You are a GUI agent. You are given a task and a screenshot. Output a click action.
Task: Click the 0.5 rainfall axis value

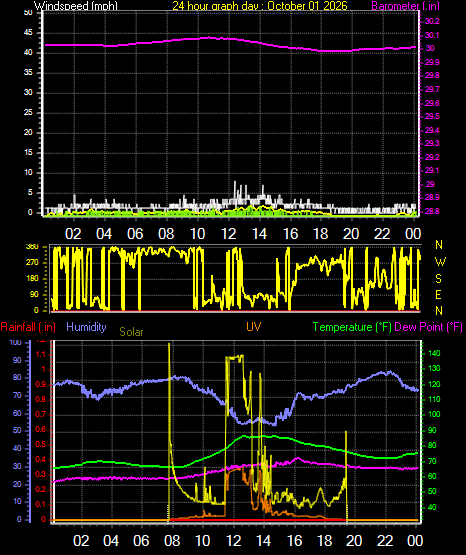coord(40,445)
